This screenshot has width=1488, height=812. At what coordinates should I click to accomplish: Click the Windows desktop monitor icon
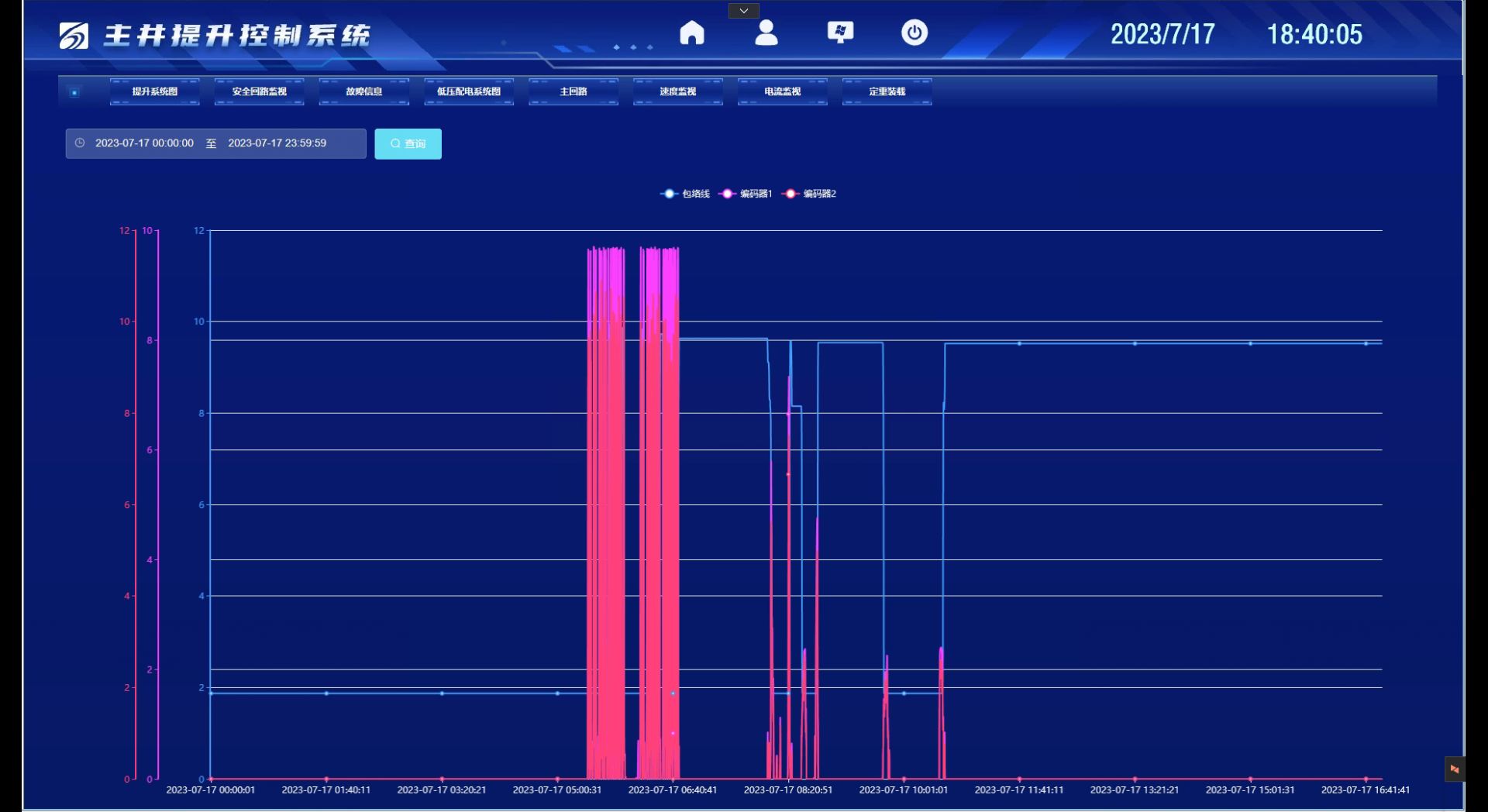pos(840,33)
